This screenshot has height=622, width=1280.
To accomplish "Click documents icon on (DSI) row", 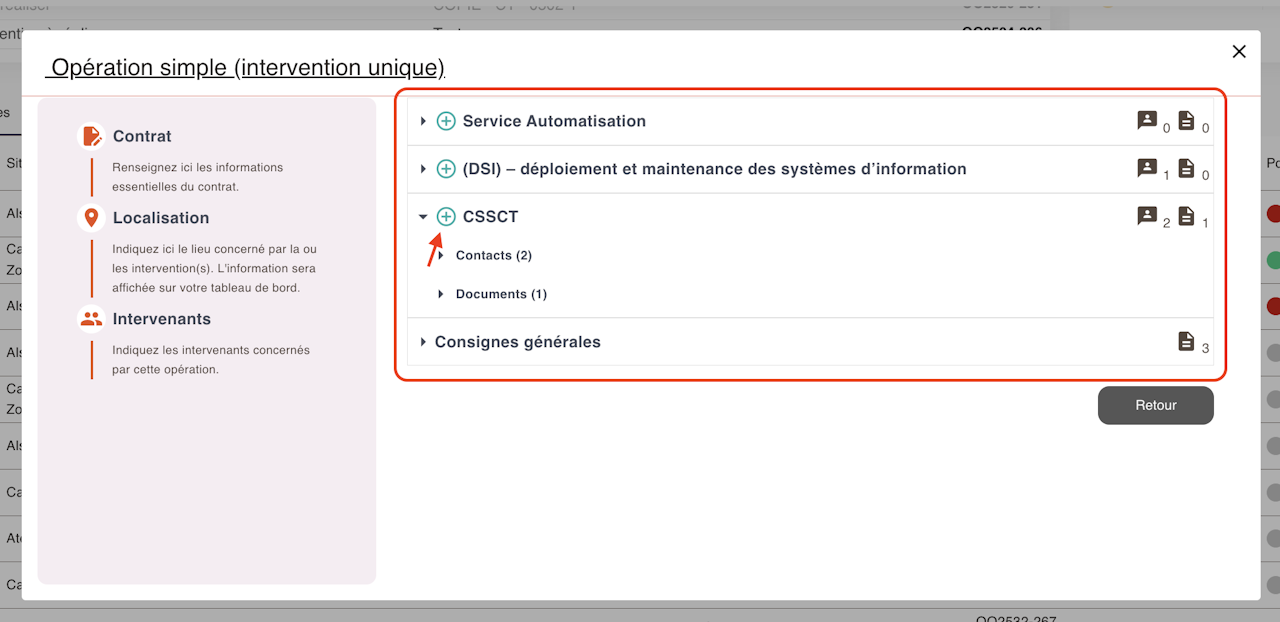I will coord(1186,168).
